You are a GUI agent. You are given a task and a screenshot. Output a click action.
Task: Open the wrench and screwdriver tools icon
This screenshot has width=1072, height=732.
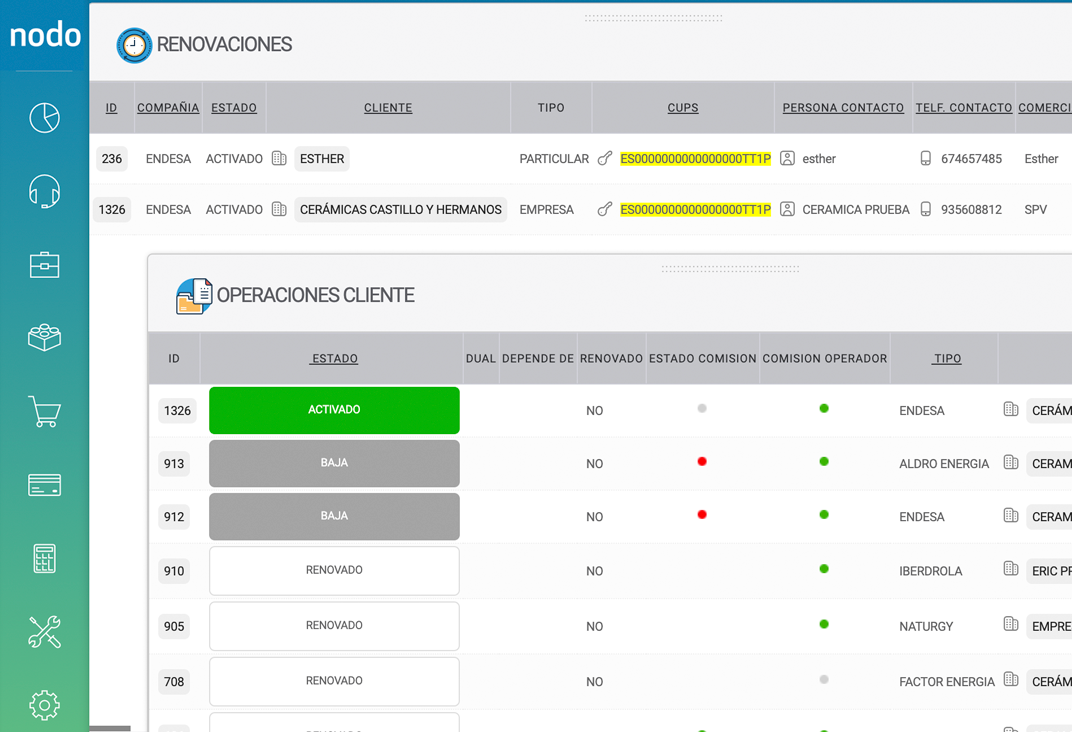pos(44,632)
